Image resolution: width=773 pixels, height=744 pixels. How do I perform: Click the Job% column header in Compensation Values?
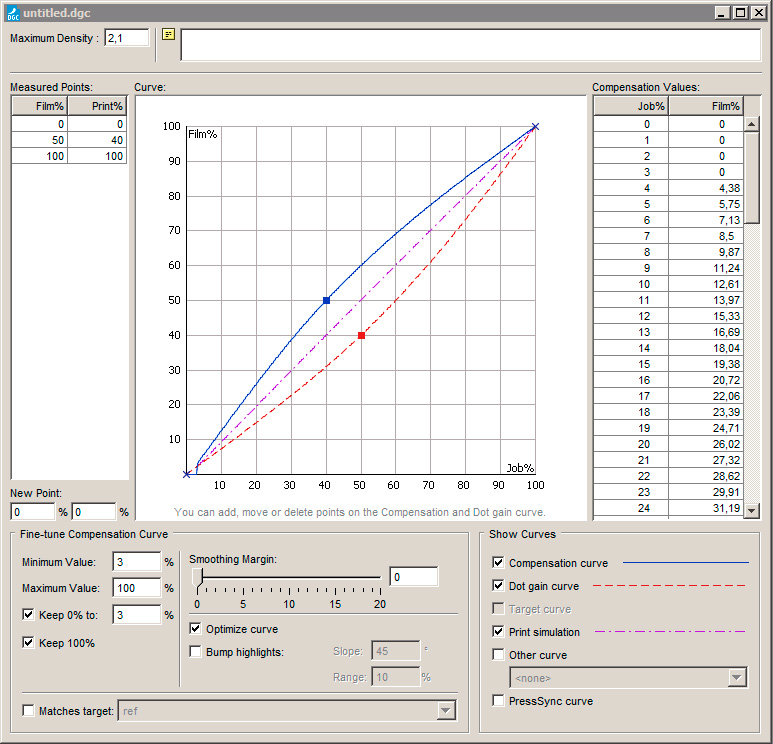632,106
